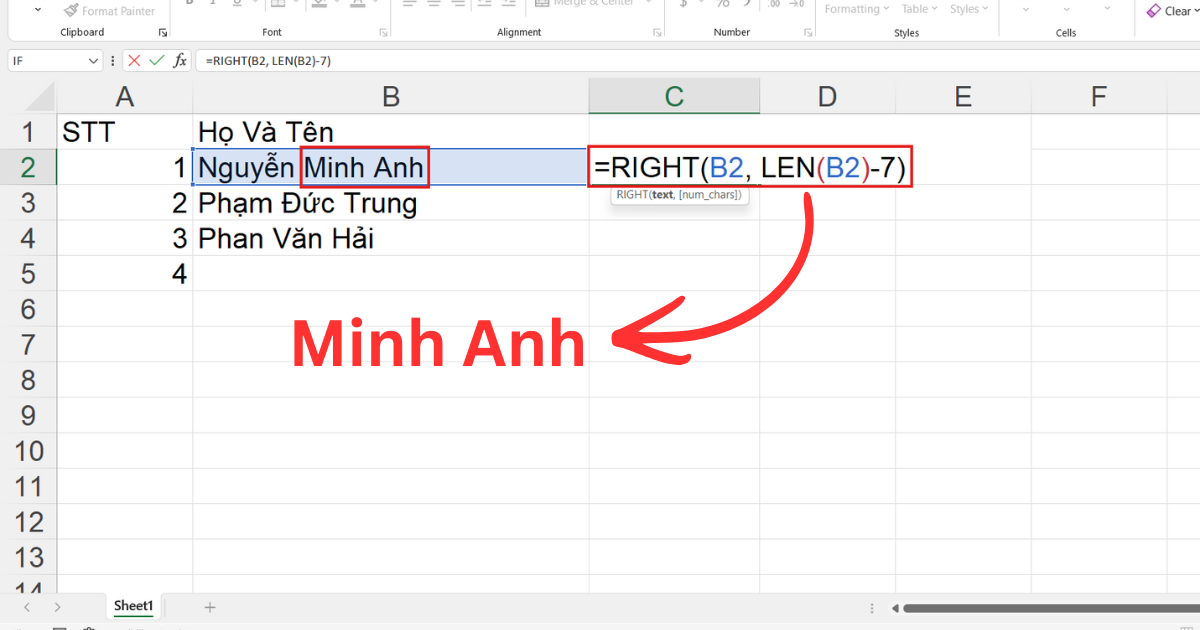The height and width of the screenshot is (630, 1200).
Task: Cancel formula entry using the X button
Action: tap(134, 60)
